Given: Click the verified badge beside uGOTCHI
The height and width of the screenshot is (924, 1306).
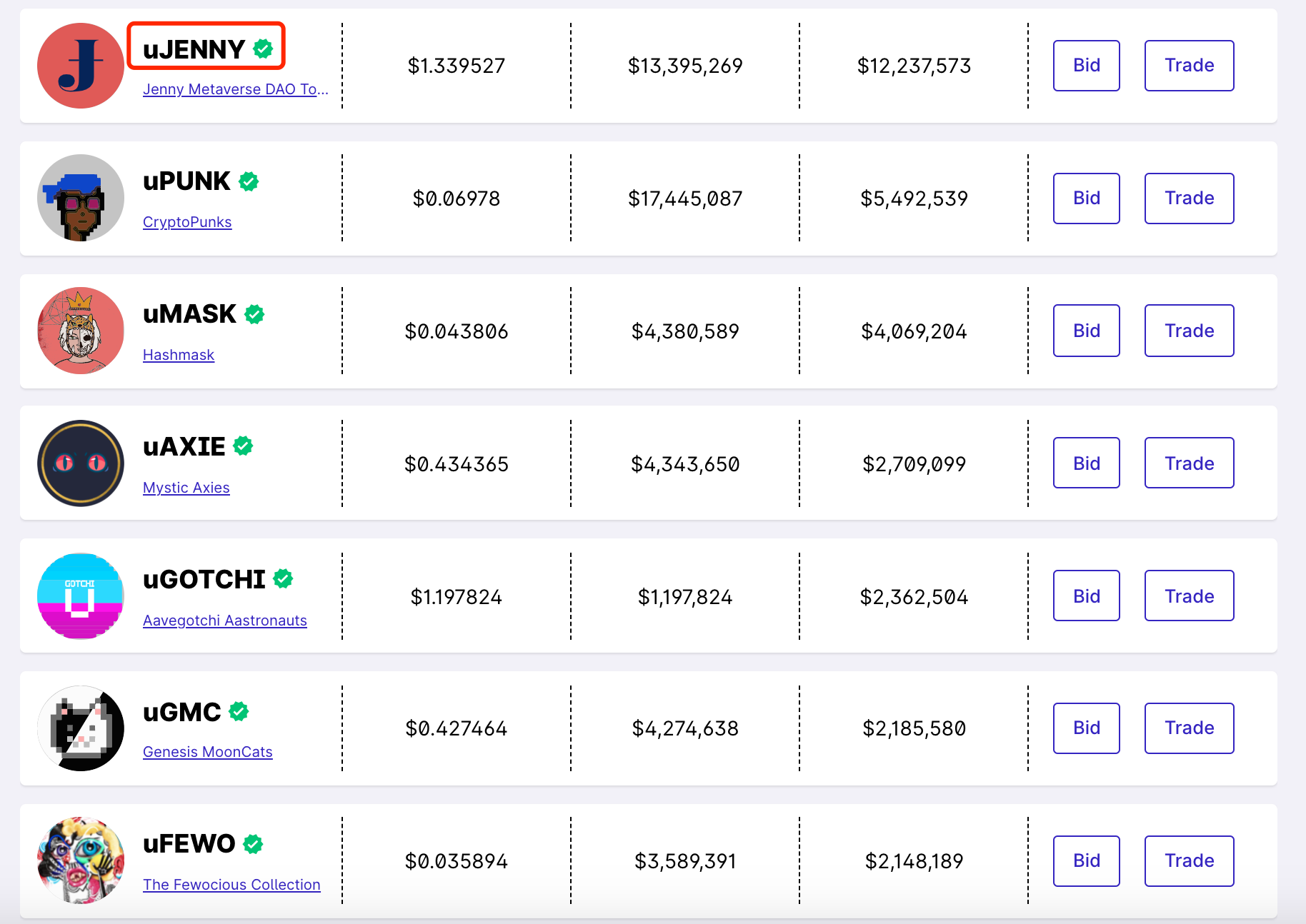Looking at the screenshot, I should point(284,578).
